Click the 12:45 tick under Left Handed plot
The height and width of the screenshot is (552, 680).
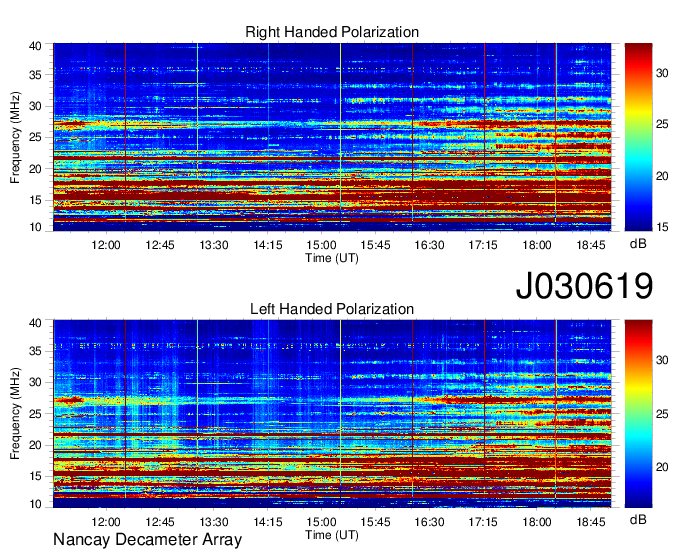point(160,522)
